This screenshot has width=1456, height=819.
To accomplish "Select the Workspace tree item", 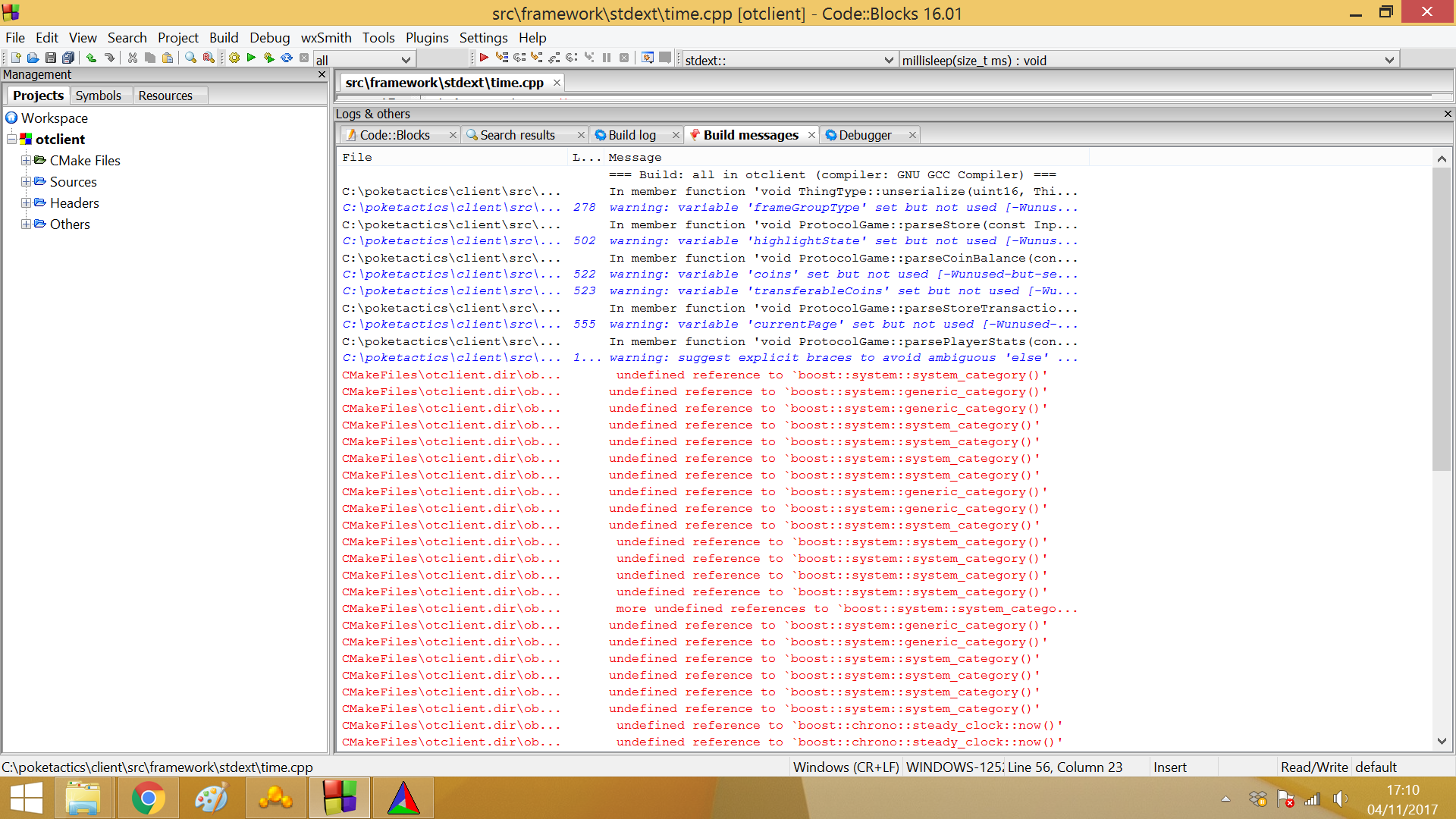I will (55, 118).
